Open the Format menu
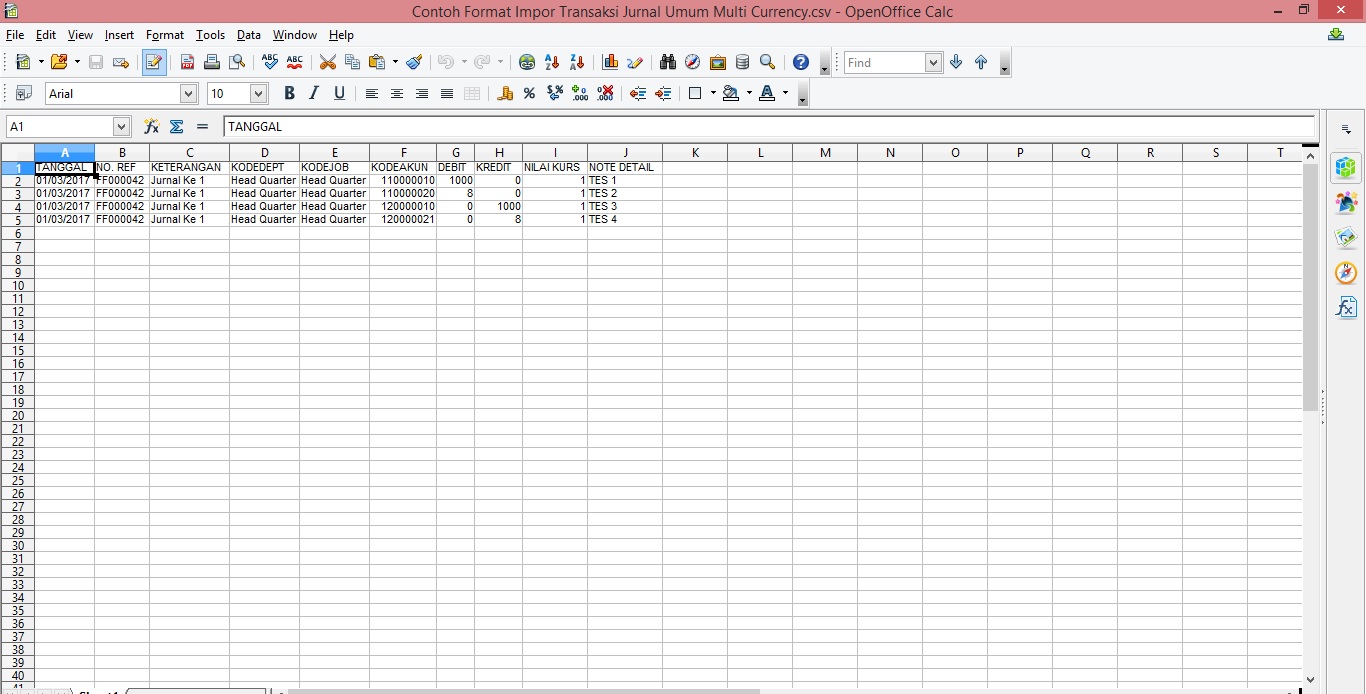Screen dimensions: 1366x694 point(165,35)
